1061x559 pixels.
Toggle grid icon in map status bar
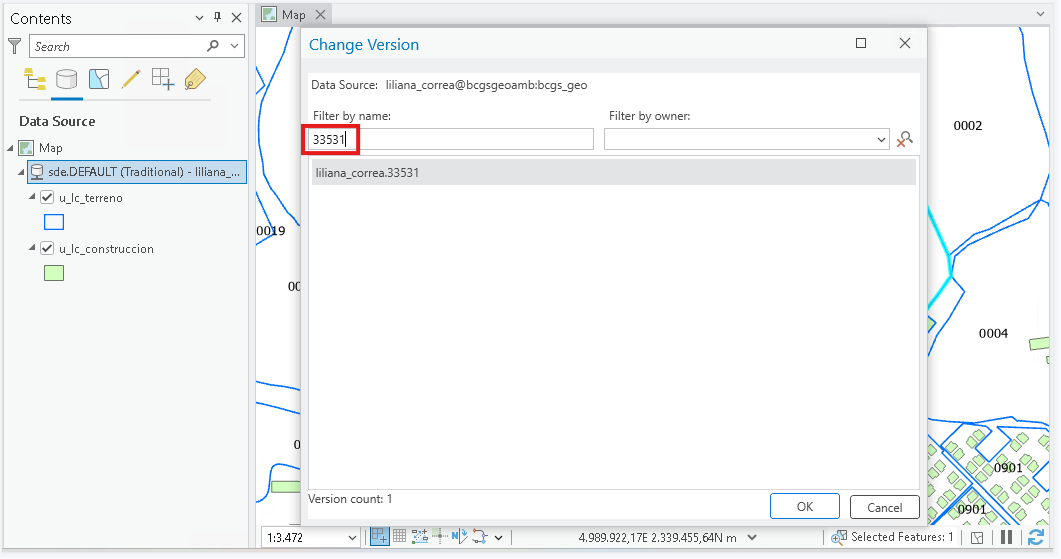(x=400, y=537)
